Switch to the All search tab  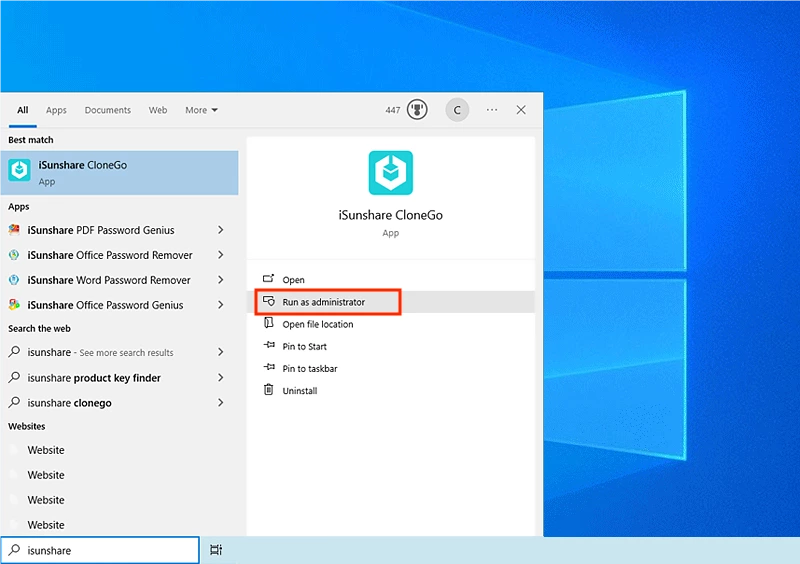[x=22, y=110]
